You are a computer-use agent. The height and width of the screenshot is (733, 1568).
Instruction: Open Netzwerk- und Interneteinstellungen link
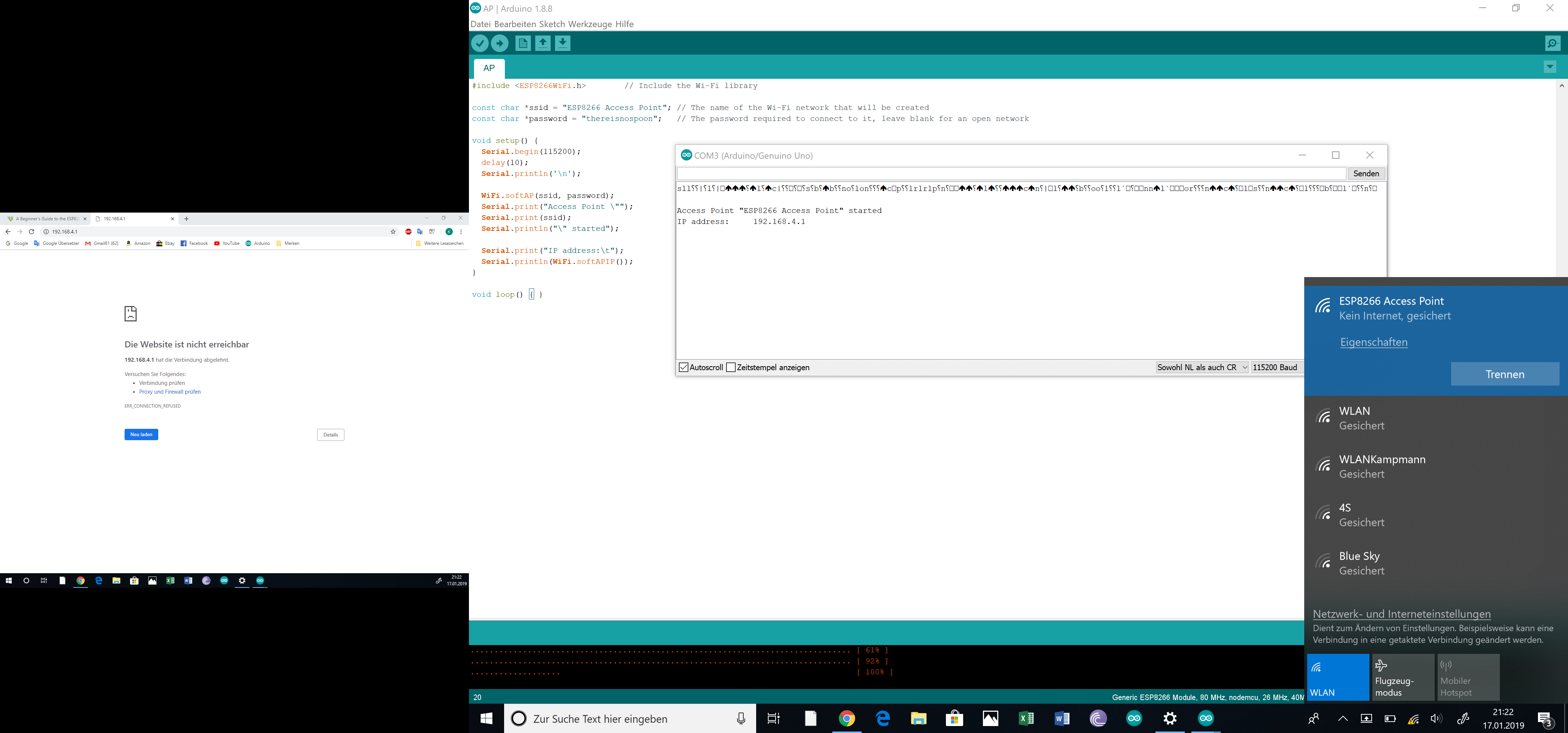[x=1401, y=614]
